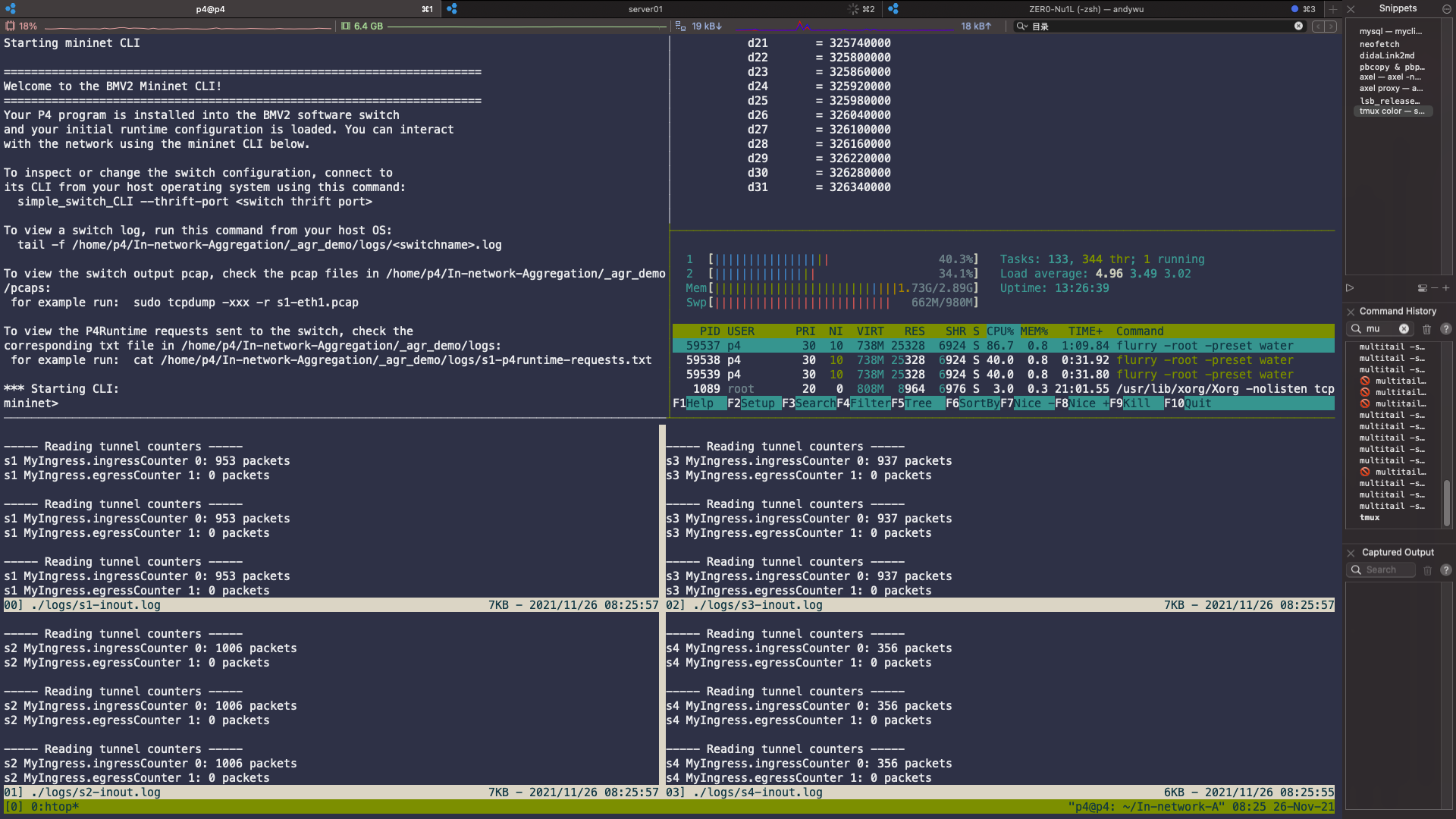Open Command History help with the question mark

[x=1446, y=329]
